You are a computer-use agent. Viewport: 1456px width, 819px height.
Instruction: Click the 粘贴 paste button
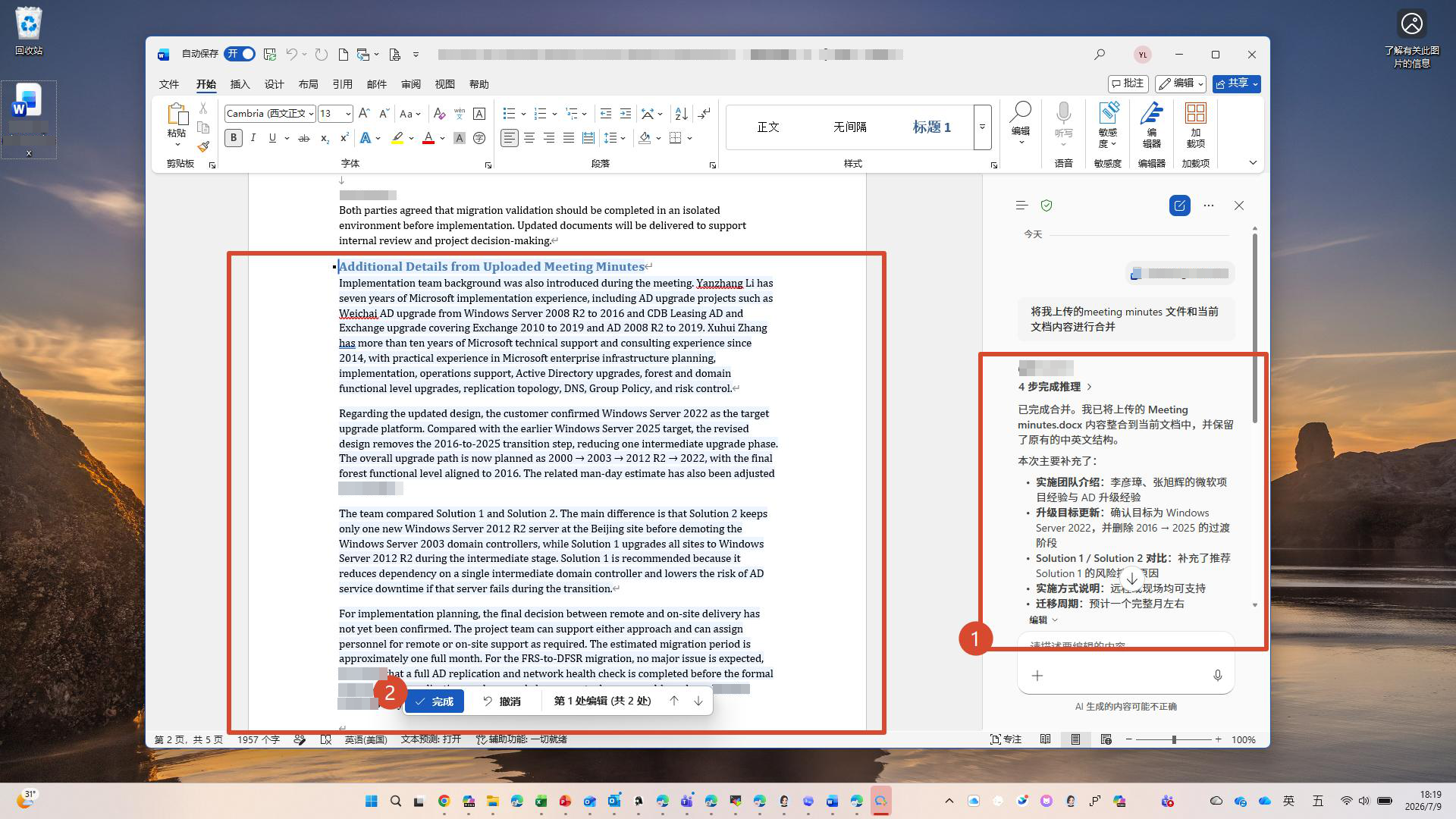[x=177, y=125]
